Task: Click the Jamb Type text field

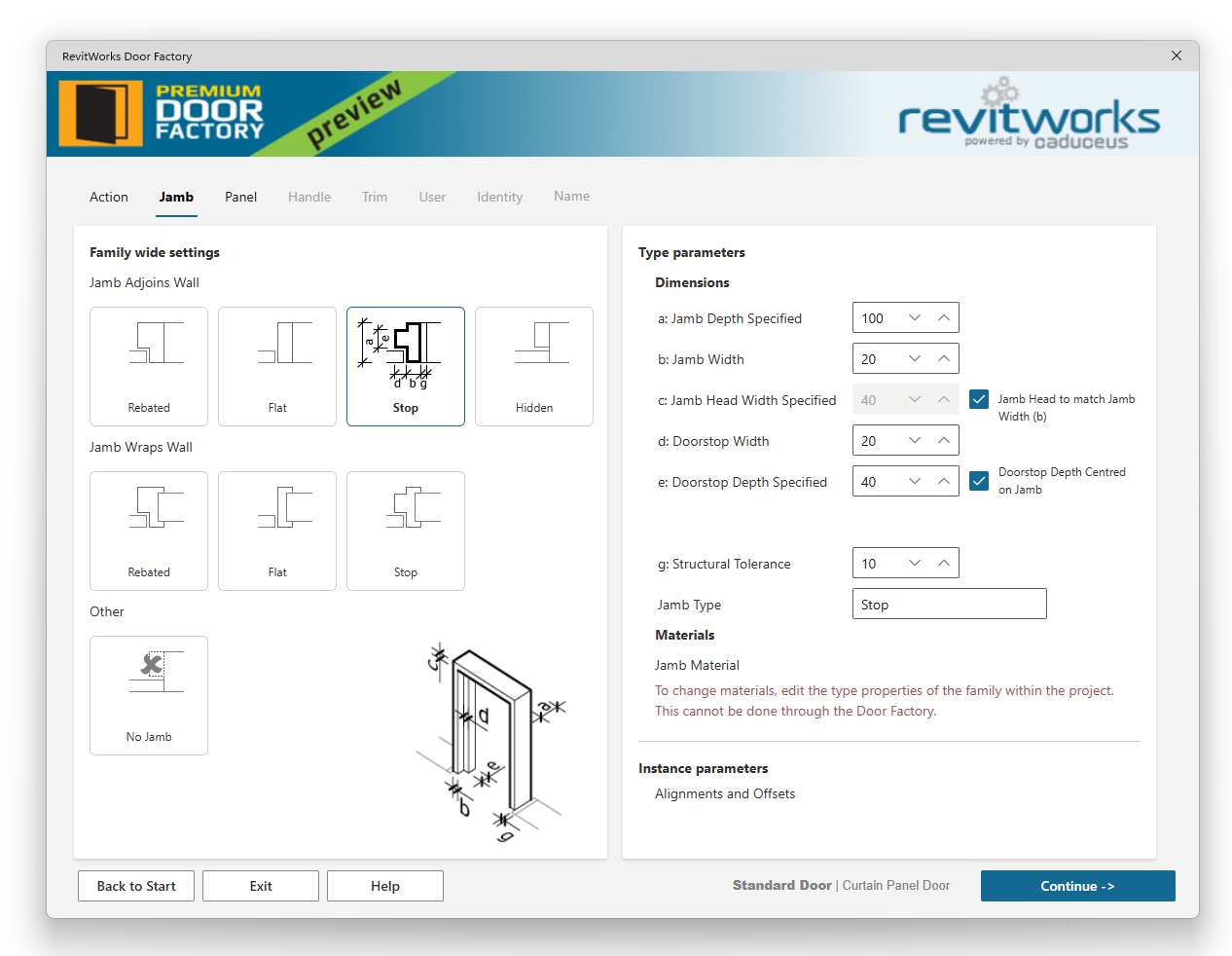Action: click(x=949, y=605)
